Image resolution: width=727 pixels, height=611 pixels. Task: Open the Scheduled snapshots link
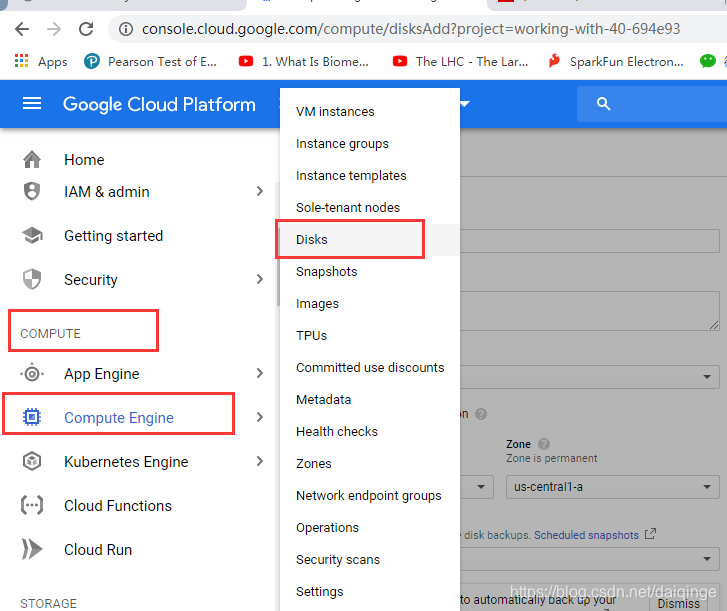[x=586, y=535]
